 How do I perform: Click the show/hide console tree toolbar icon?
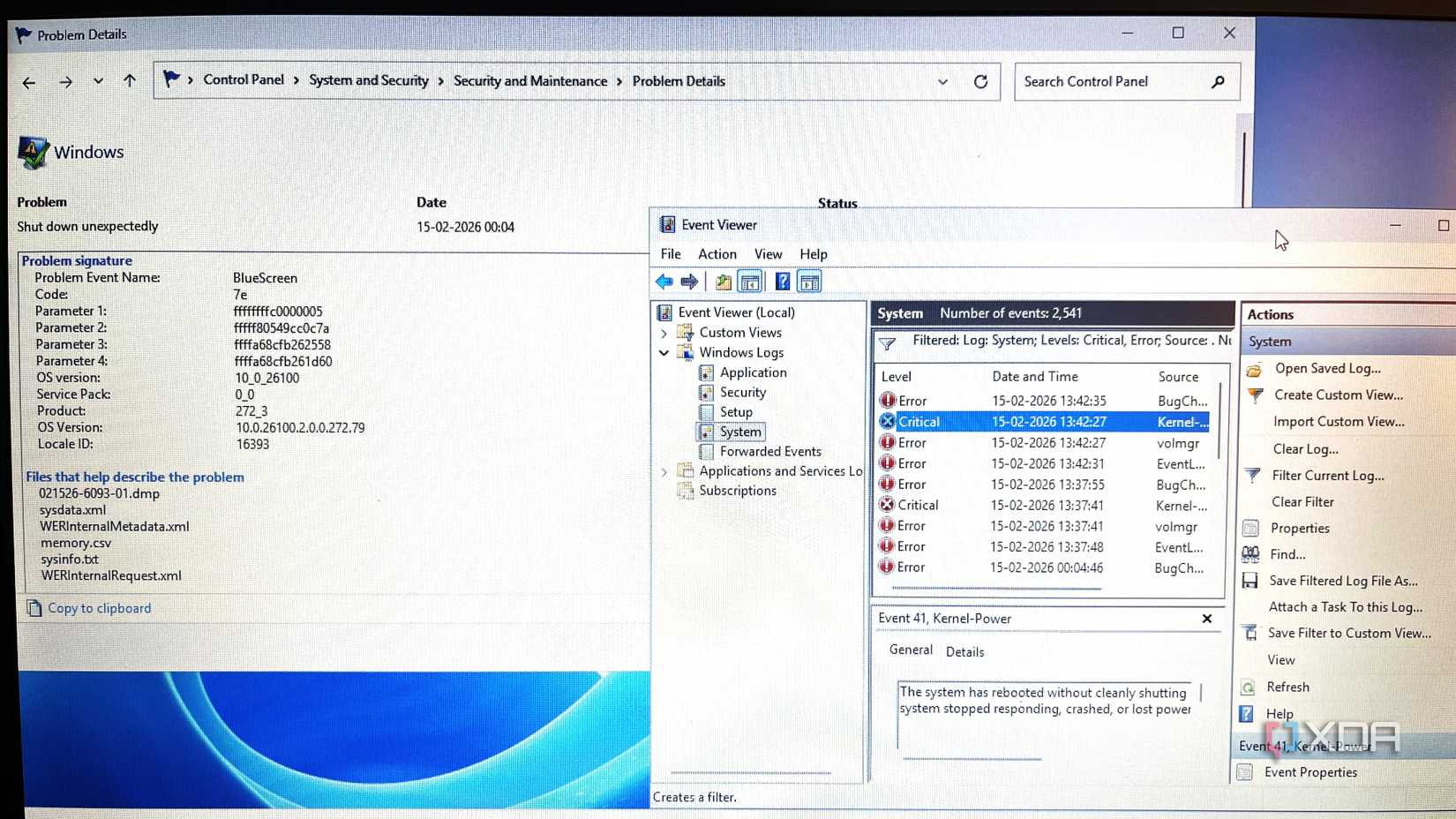(x=750, y=282)
